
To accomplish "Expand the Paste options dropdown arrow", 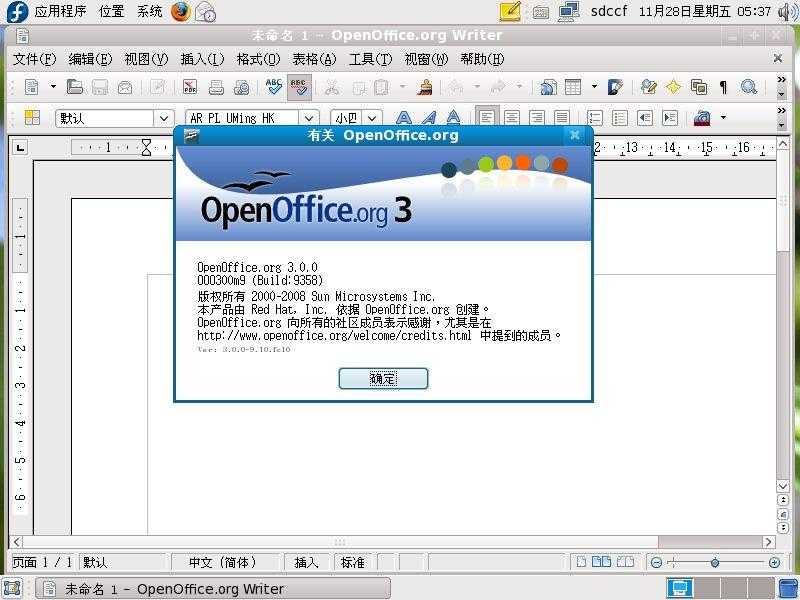I will tap(403, 87).
